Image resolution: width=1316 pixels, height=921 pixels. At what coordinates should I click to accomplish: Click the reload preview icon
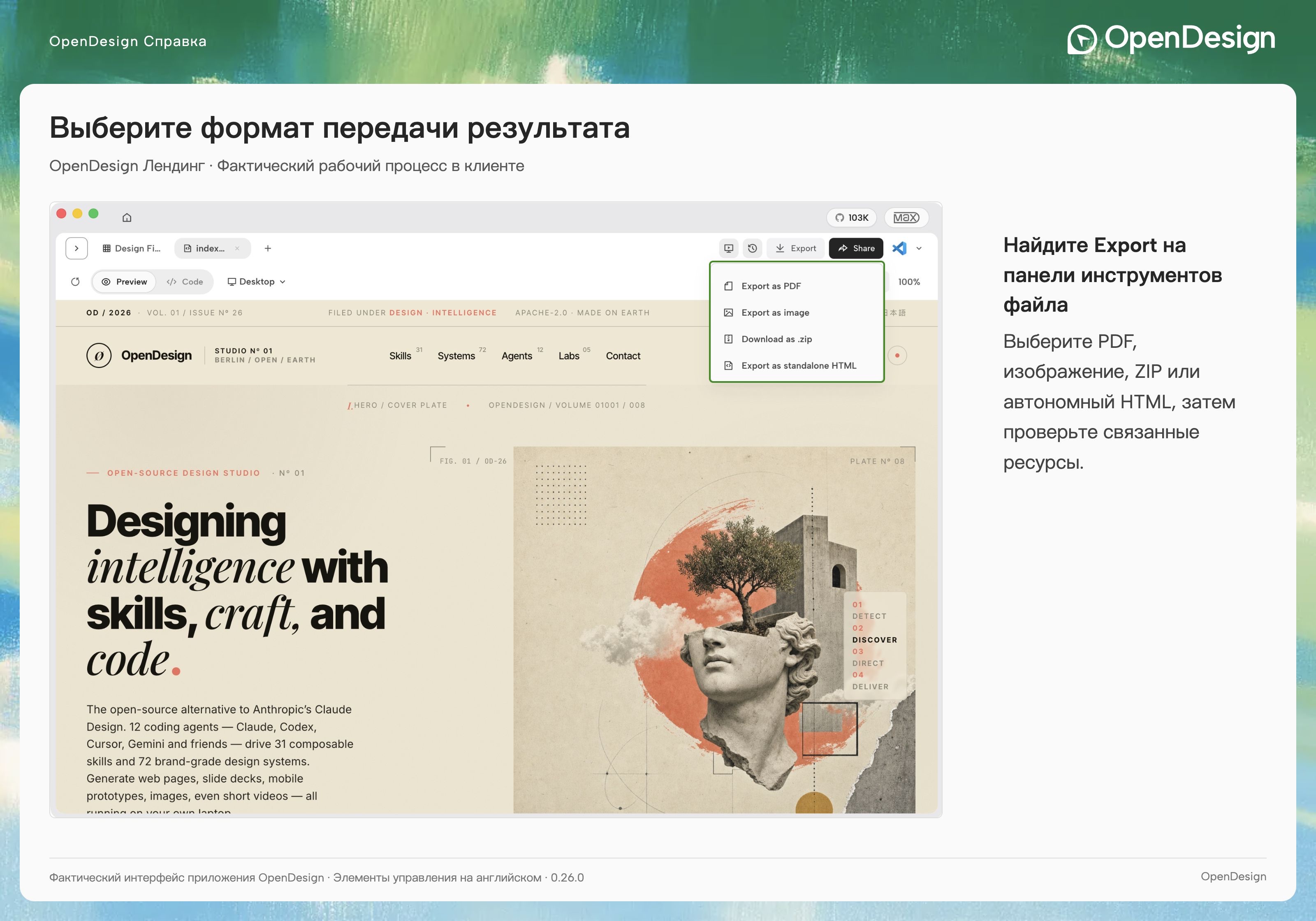click(x=75, y=281)
